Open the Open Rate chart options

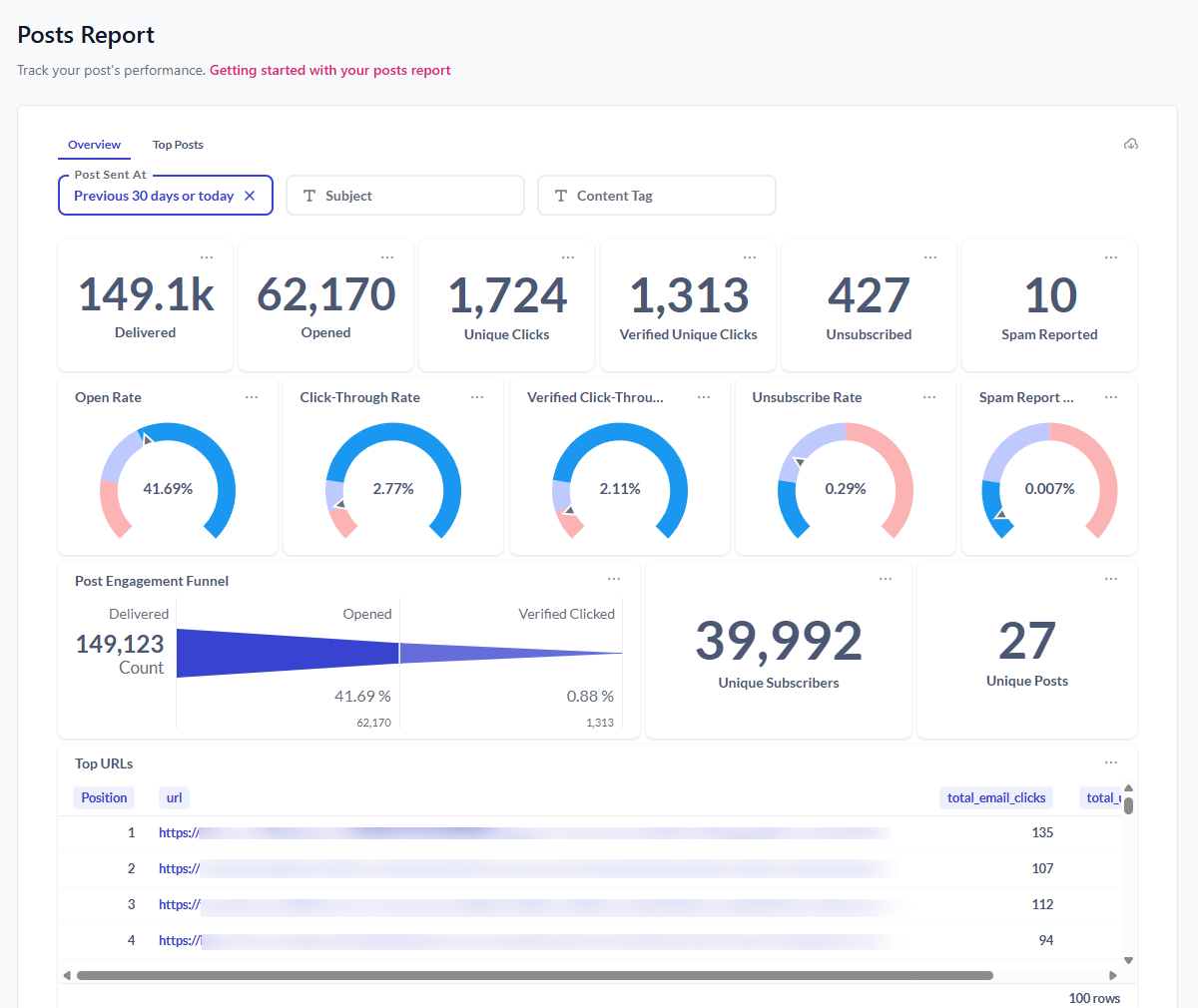pyautogui.click(x=252, y=397)
